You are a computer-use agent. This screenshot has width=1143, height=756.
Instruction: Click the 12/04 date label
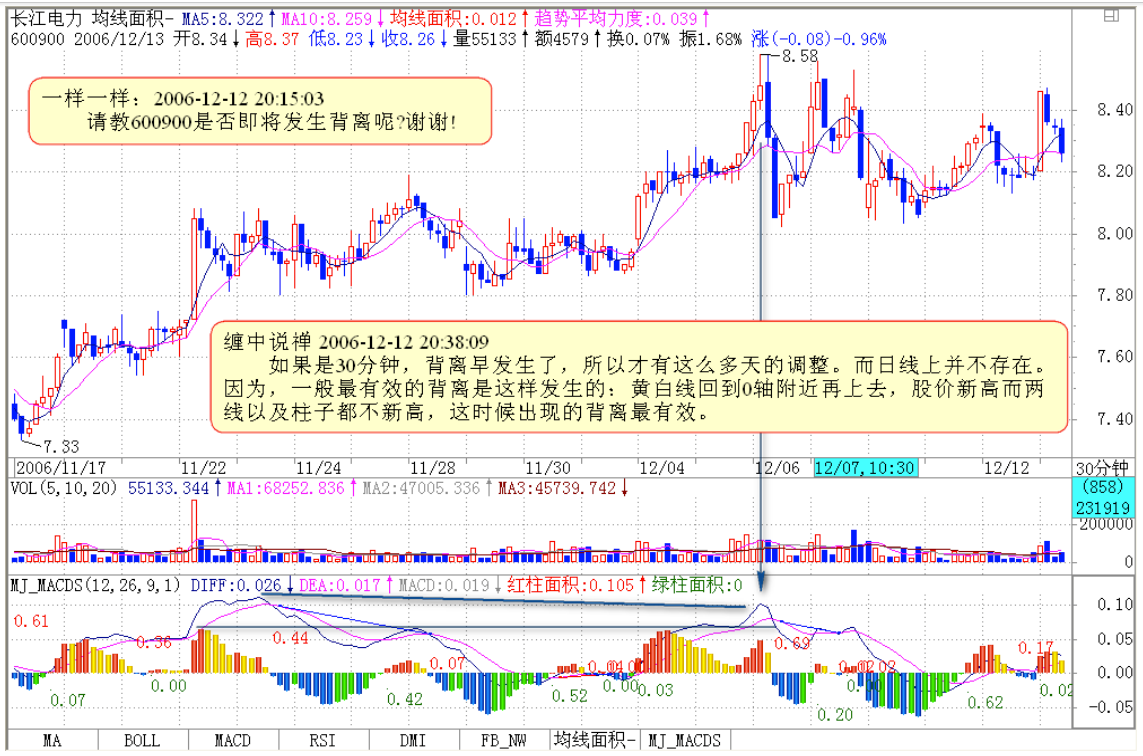pyautogui.click(x=662, y=467)
